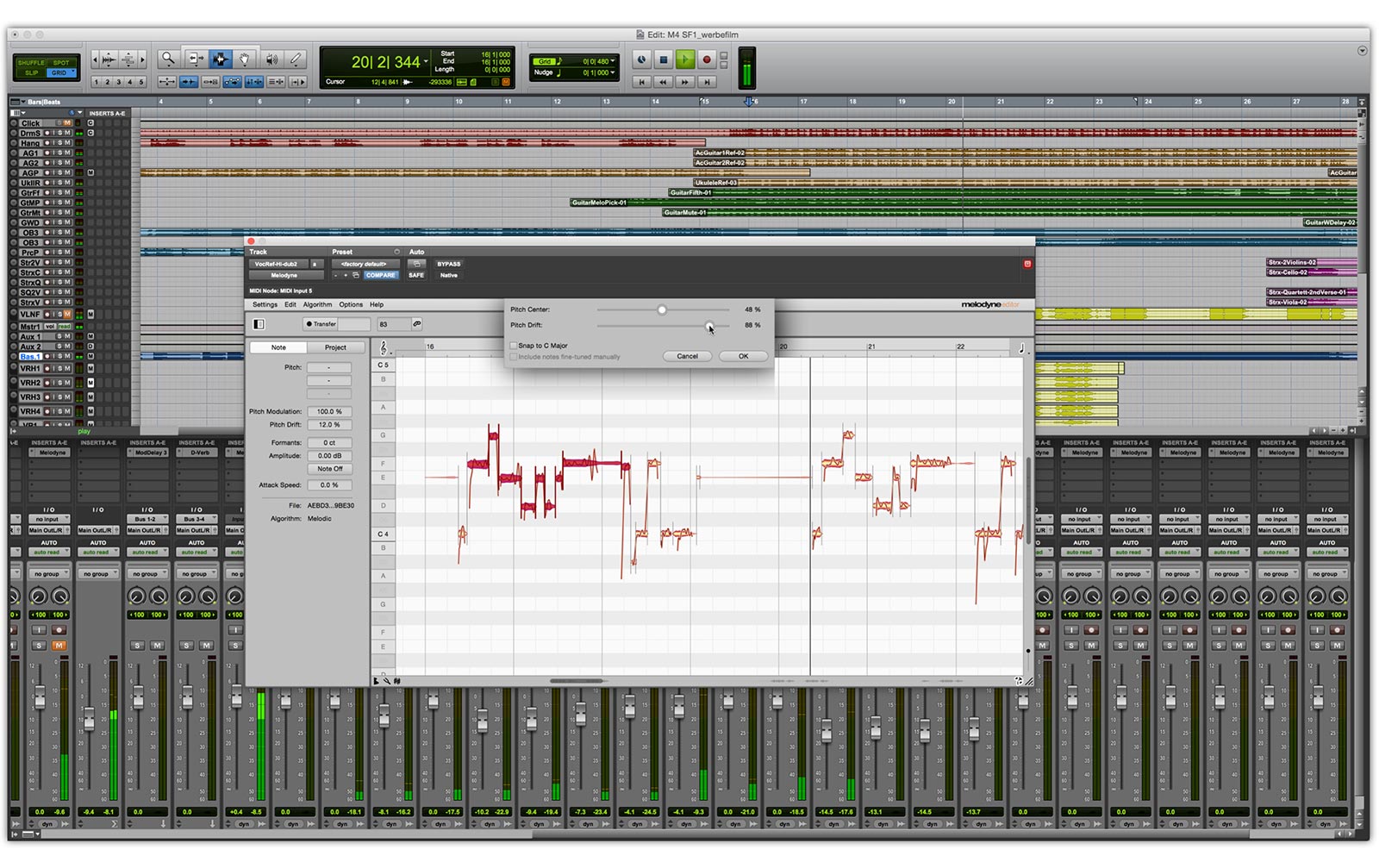This screenshot has width=1379, height=868.
Task: Click the audio zoom waveform icon
Action: [109, 59]
